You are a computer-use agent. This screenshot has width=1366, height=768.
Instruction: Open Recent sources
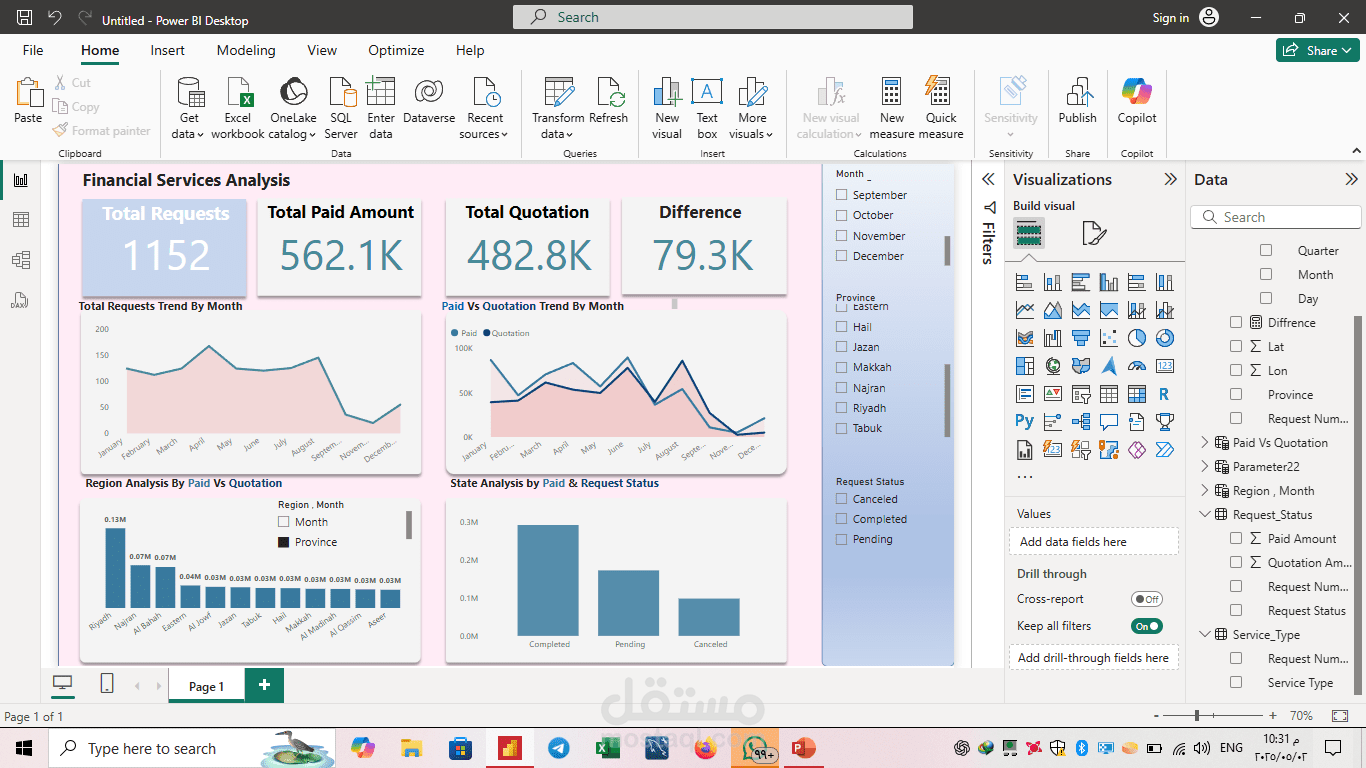tap(485, 108)
